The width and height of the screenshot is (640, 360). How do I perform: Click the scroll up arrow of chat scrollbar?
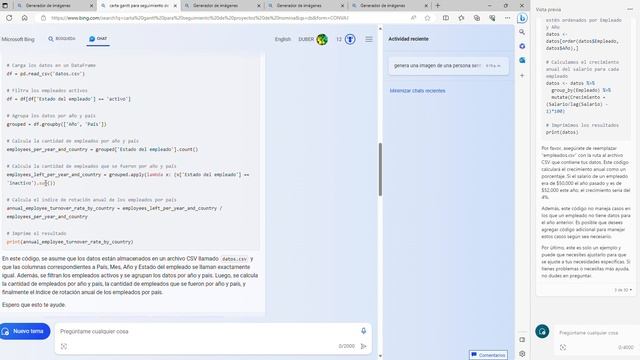[x=380, y=29]
